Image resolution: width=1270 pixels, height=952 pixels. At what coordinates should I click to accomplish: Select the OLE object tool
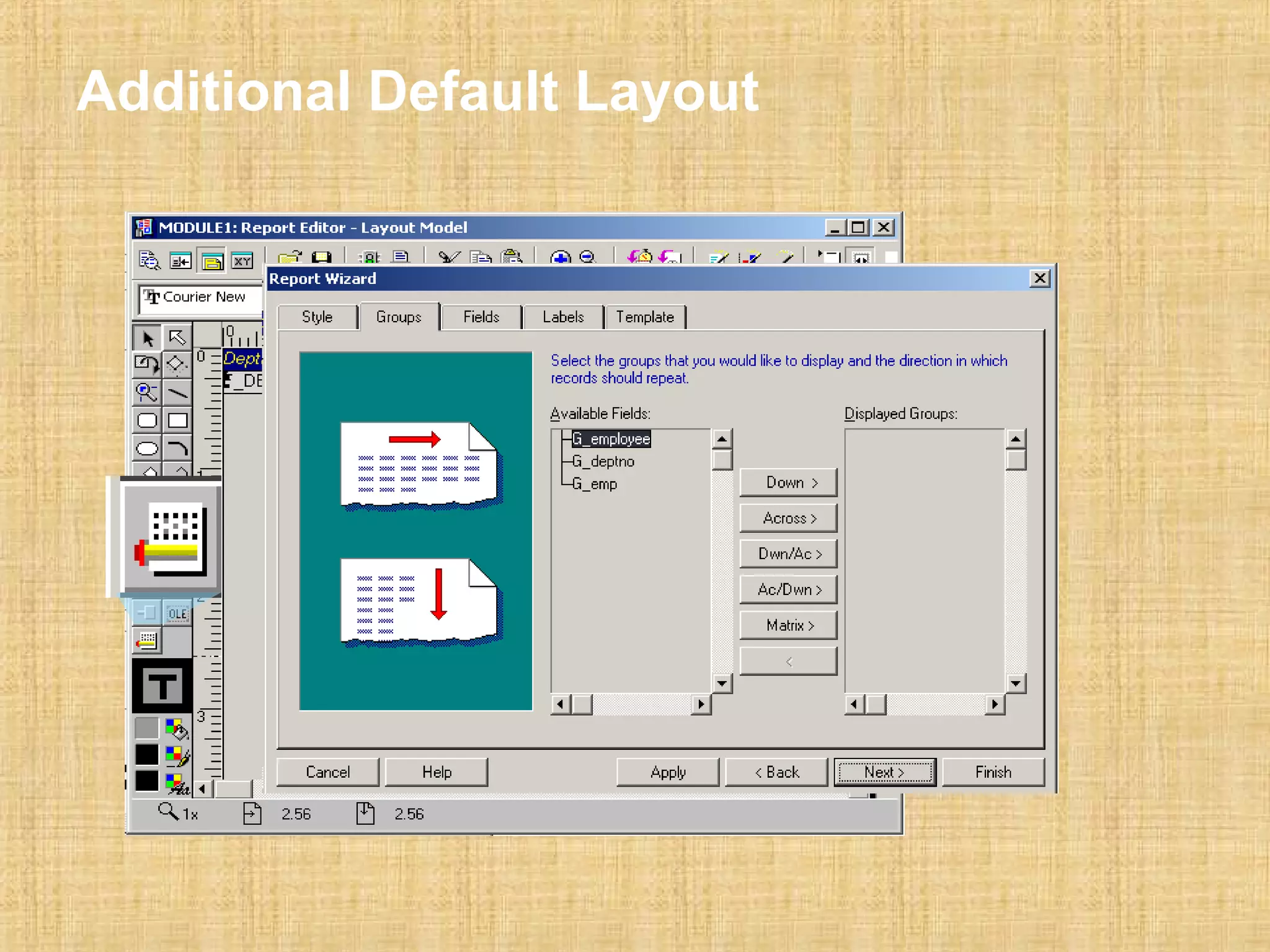[x=177, y=613]
